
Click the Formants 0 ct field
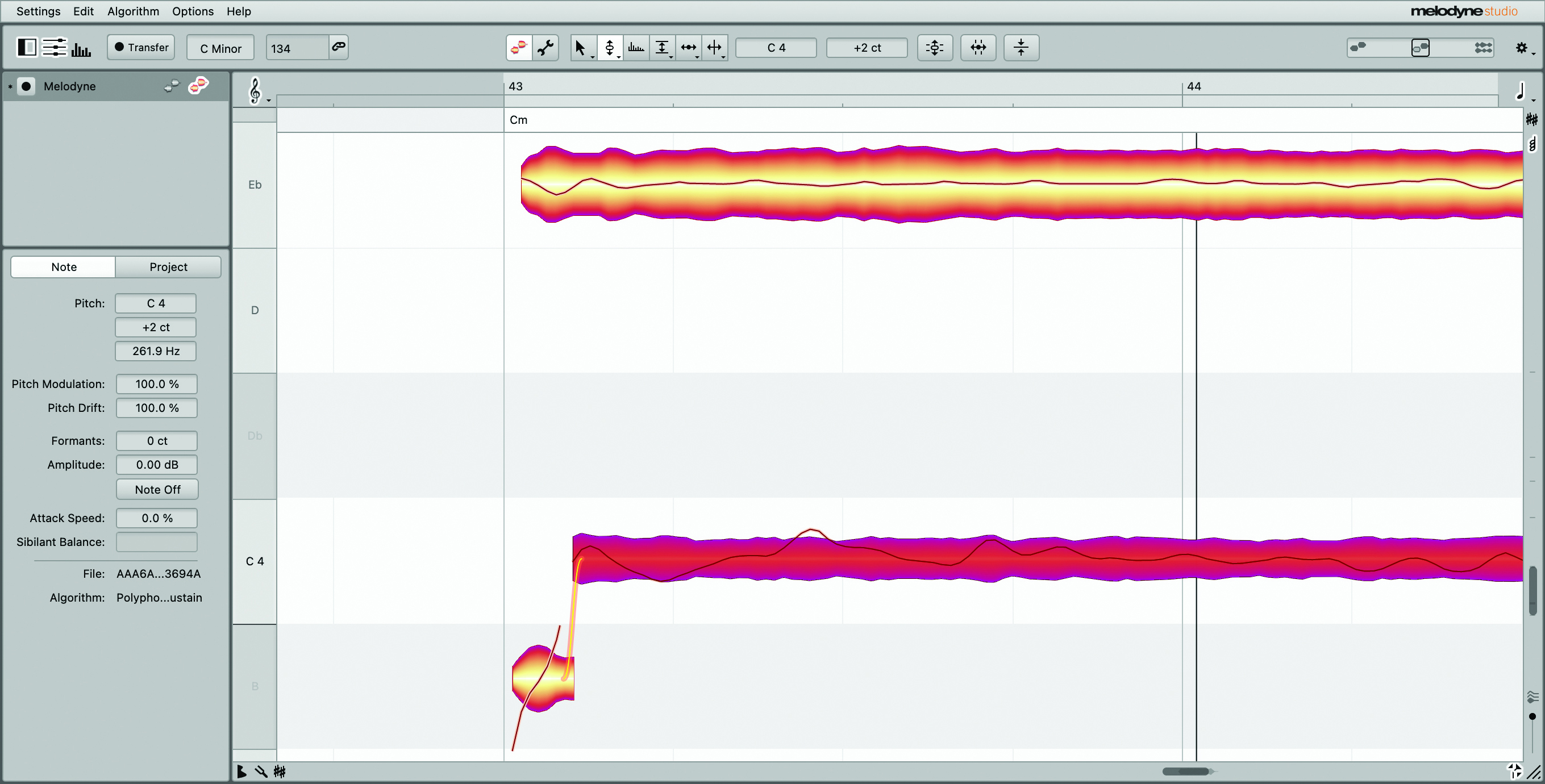[156, 441]
